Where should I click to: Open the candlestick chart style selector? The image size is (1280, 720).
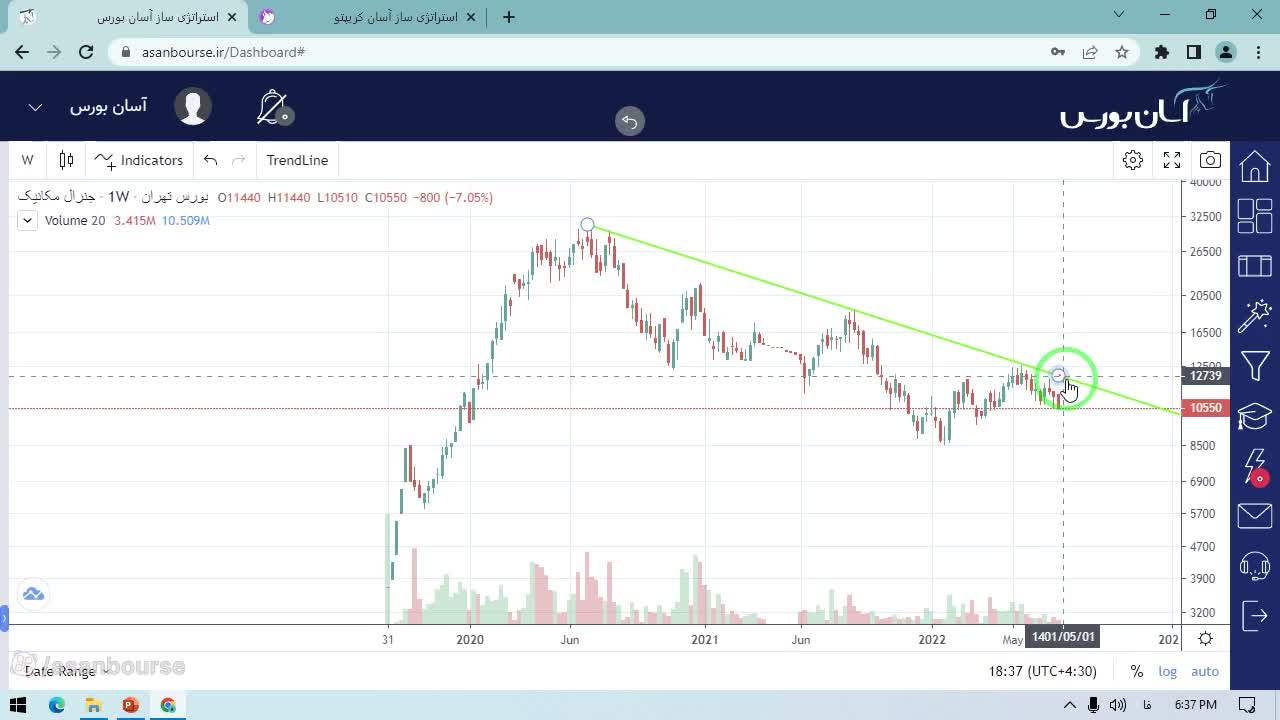point(66,160)
